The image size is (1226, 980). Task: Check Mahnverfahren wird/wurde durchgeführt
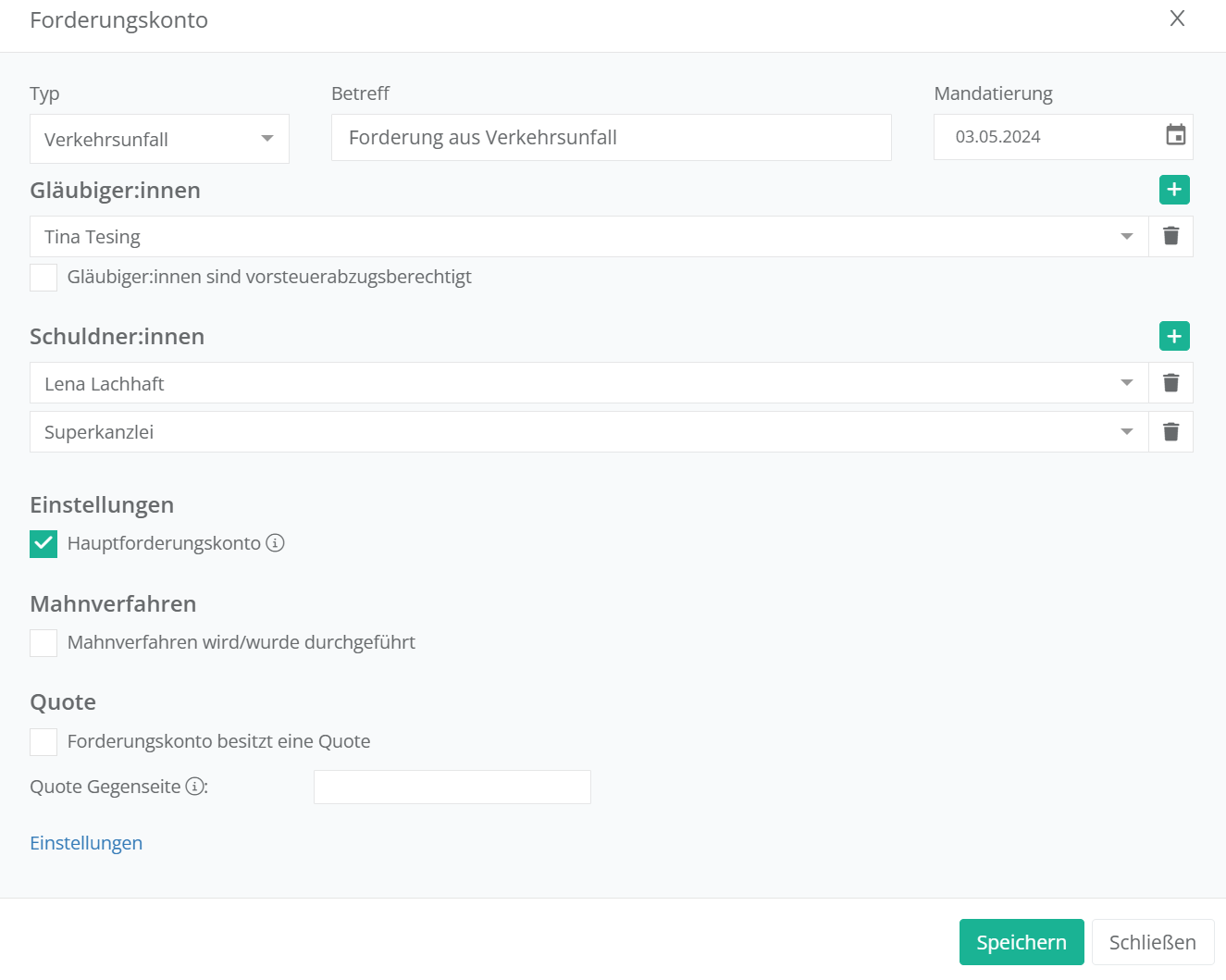43,643
